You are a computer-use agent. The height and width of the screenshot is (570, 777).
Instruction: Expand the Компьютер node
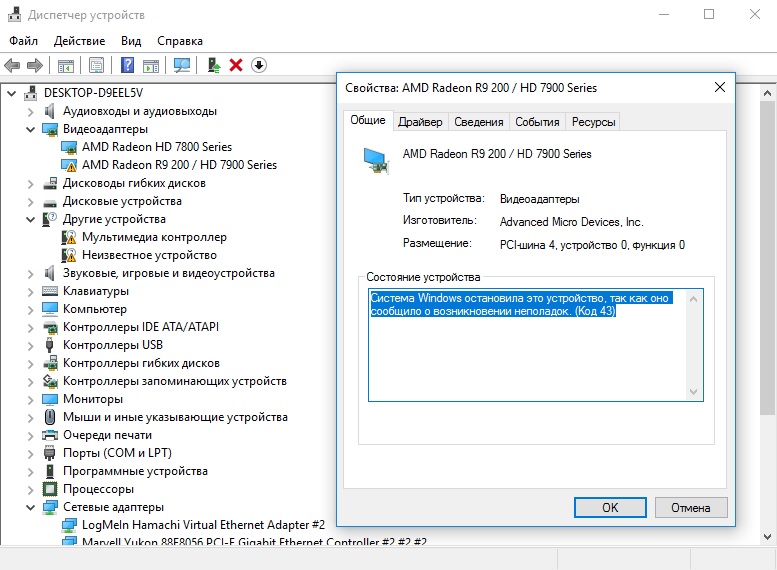point(31,310)
